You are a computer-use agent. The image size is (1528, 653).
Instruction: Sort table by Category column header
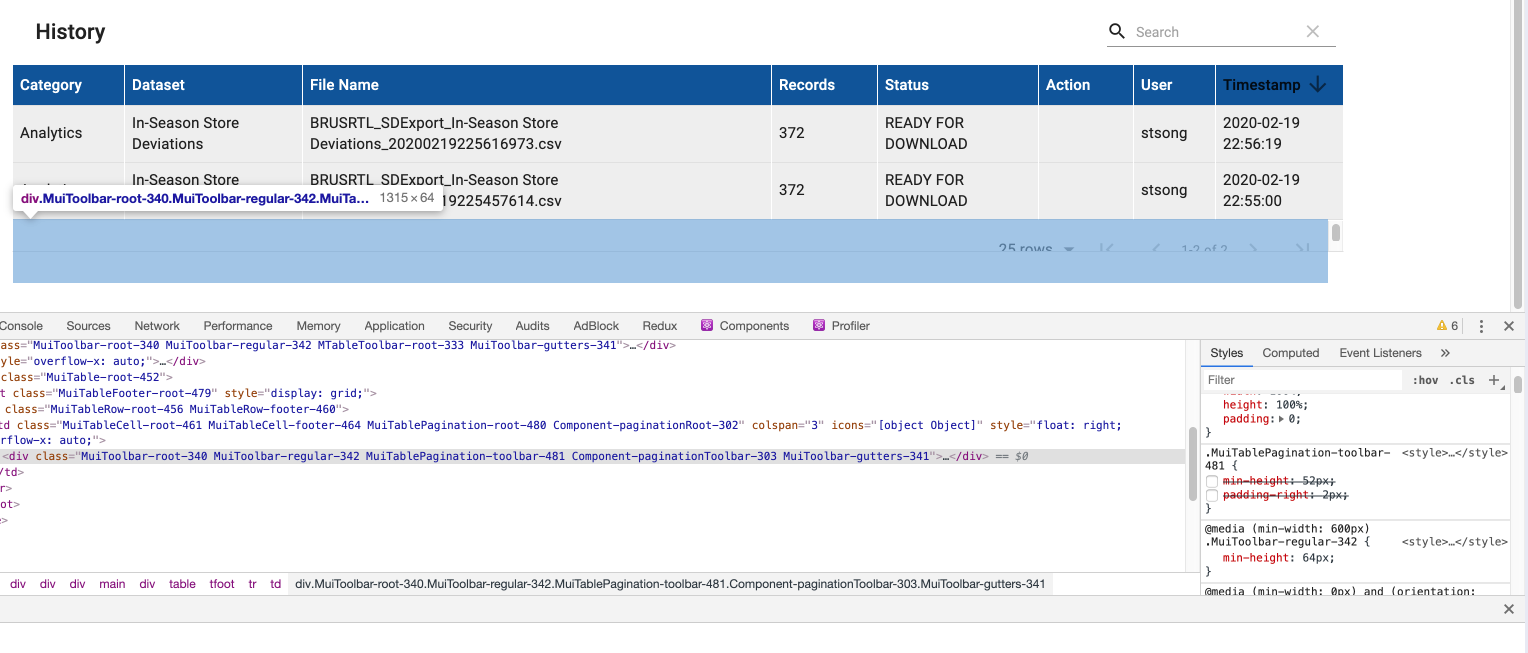pyautogui.click(x=51, y=85)
